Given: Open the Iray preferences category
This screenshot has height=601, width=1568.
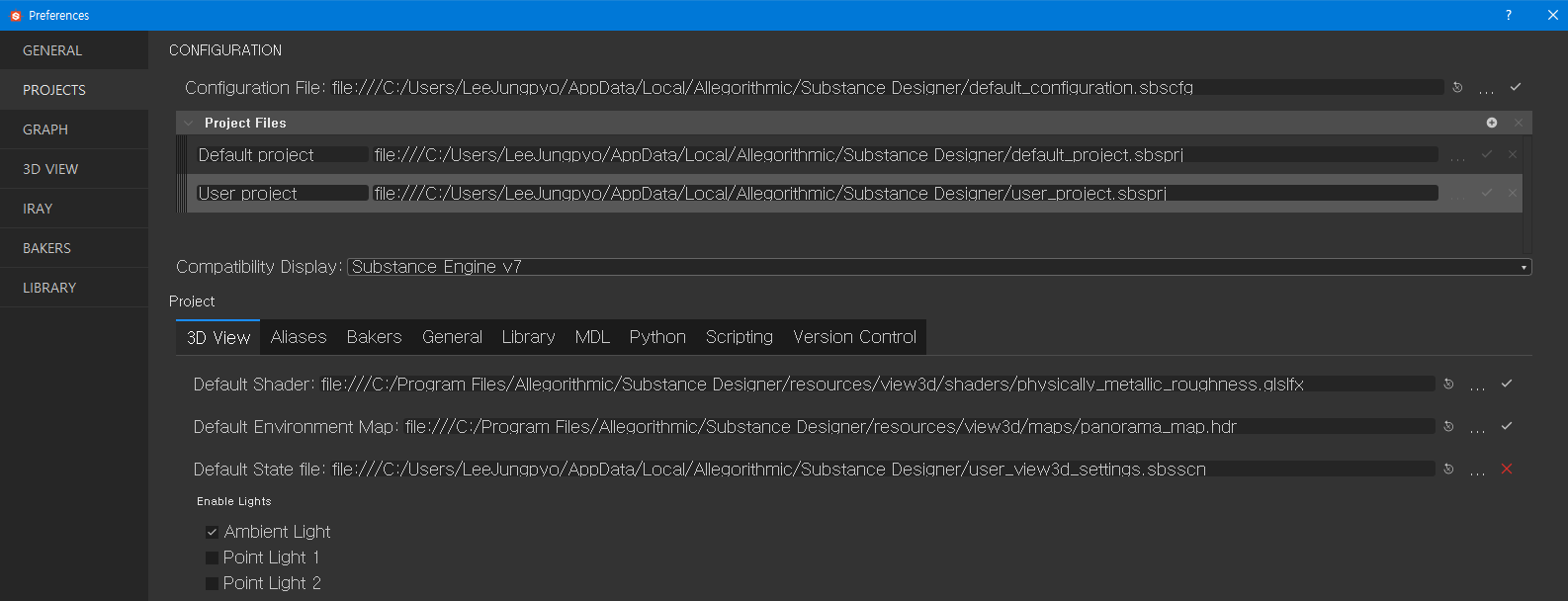Looking at the screenshot, I should coord(74,209).
